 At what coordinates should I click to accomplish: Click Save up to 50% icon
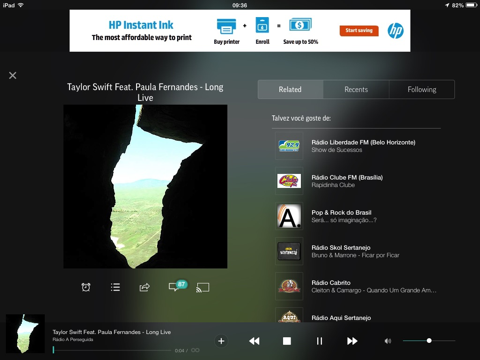click(300, 25)
